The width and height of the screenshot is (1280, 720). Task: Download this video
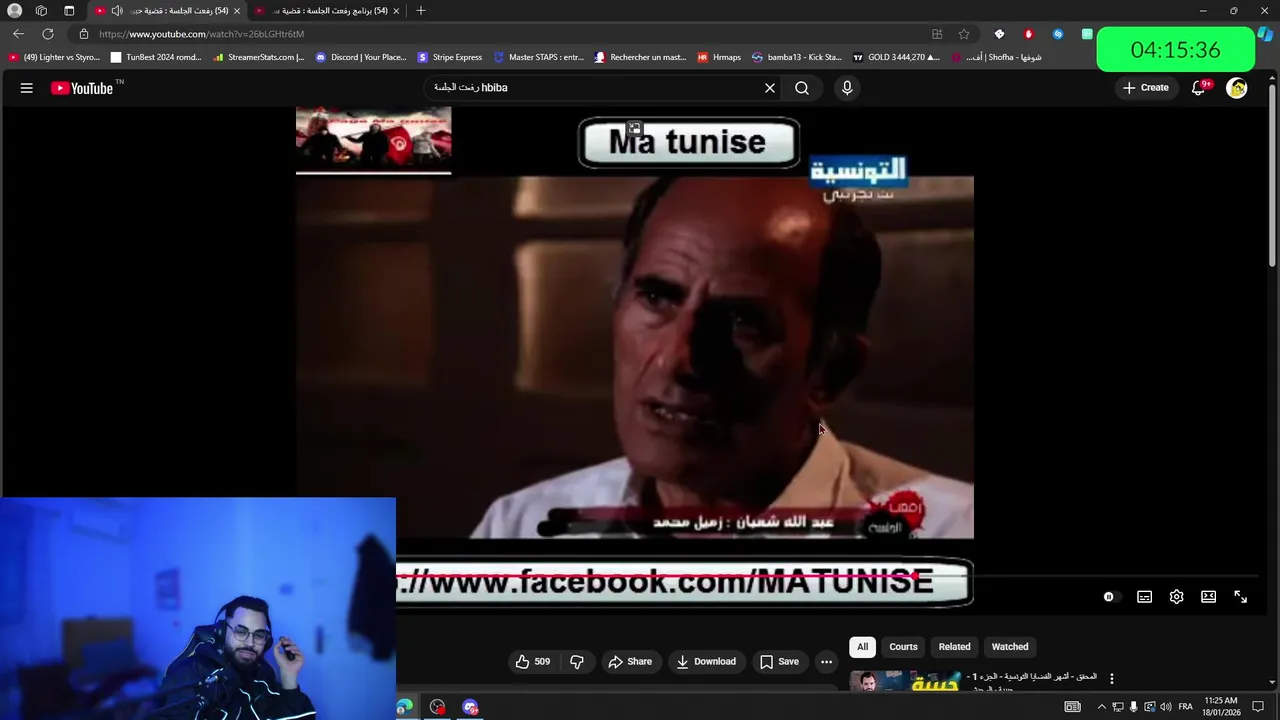(x=706, y=662)
